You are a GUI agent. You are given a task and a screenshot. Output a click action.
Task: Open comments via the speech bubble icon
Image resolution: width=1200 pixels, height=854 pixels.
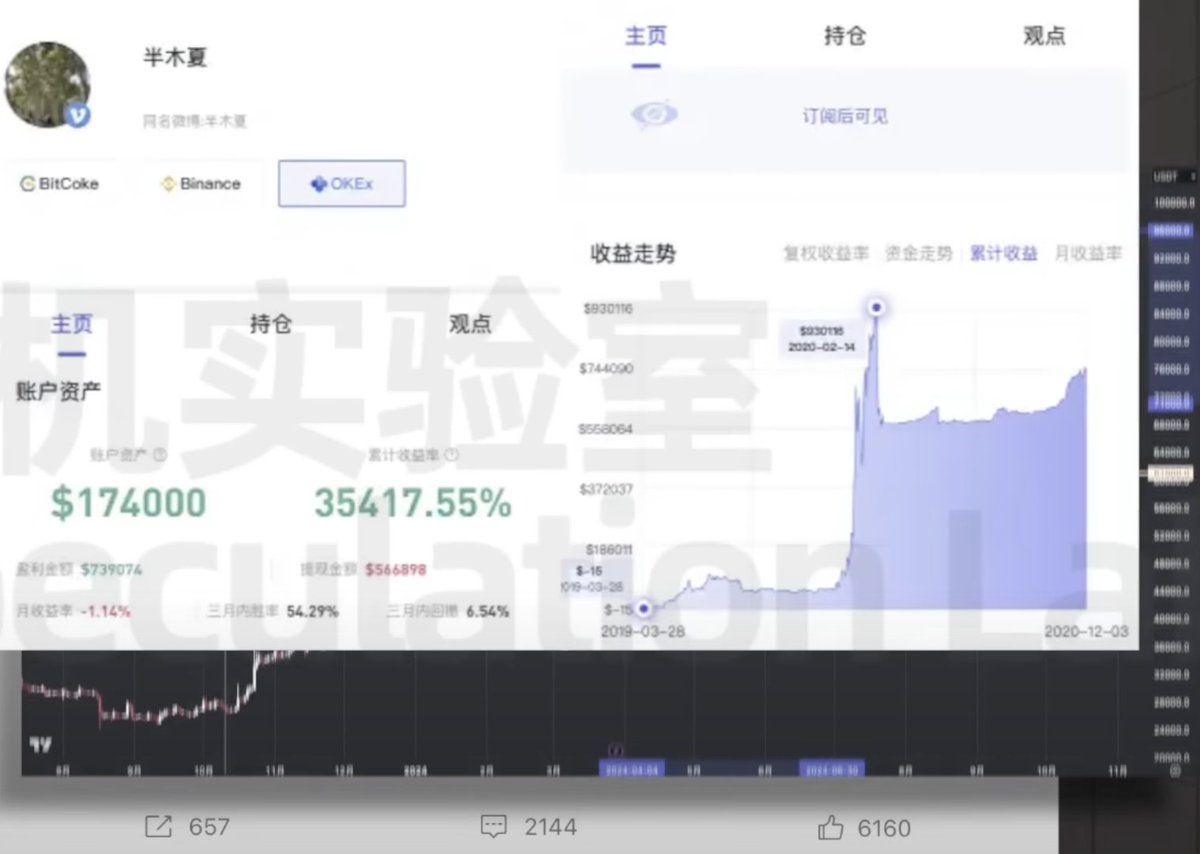click(492, 827)
